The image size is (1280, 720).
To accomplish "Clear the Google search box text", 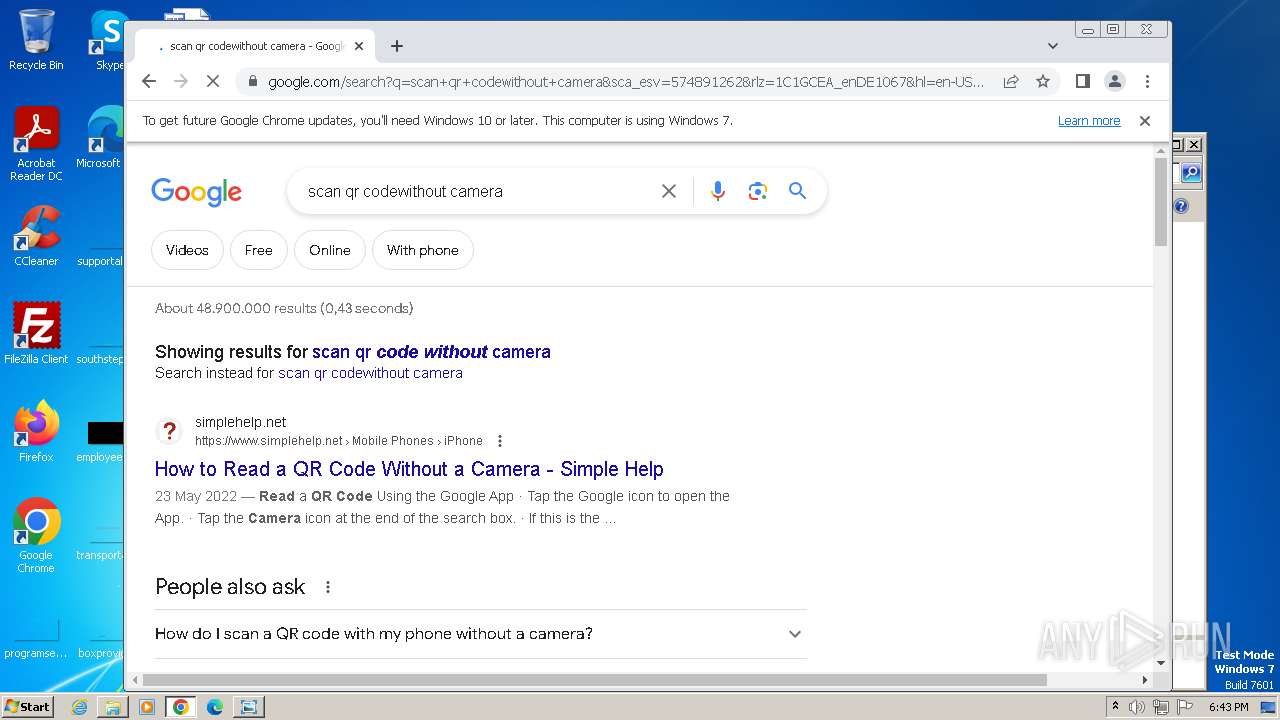I will coord(669,191).
